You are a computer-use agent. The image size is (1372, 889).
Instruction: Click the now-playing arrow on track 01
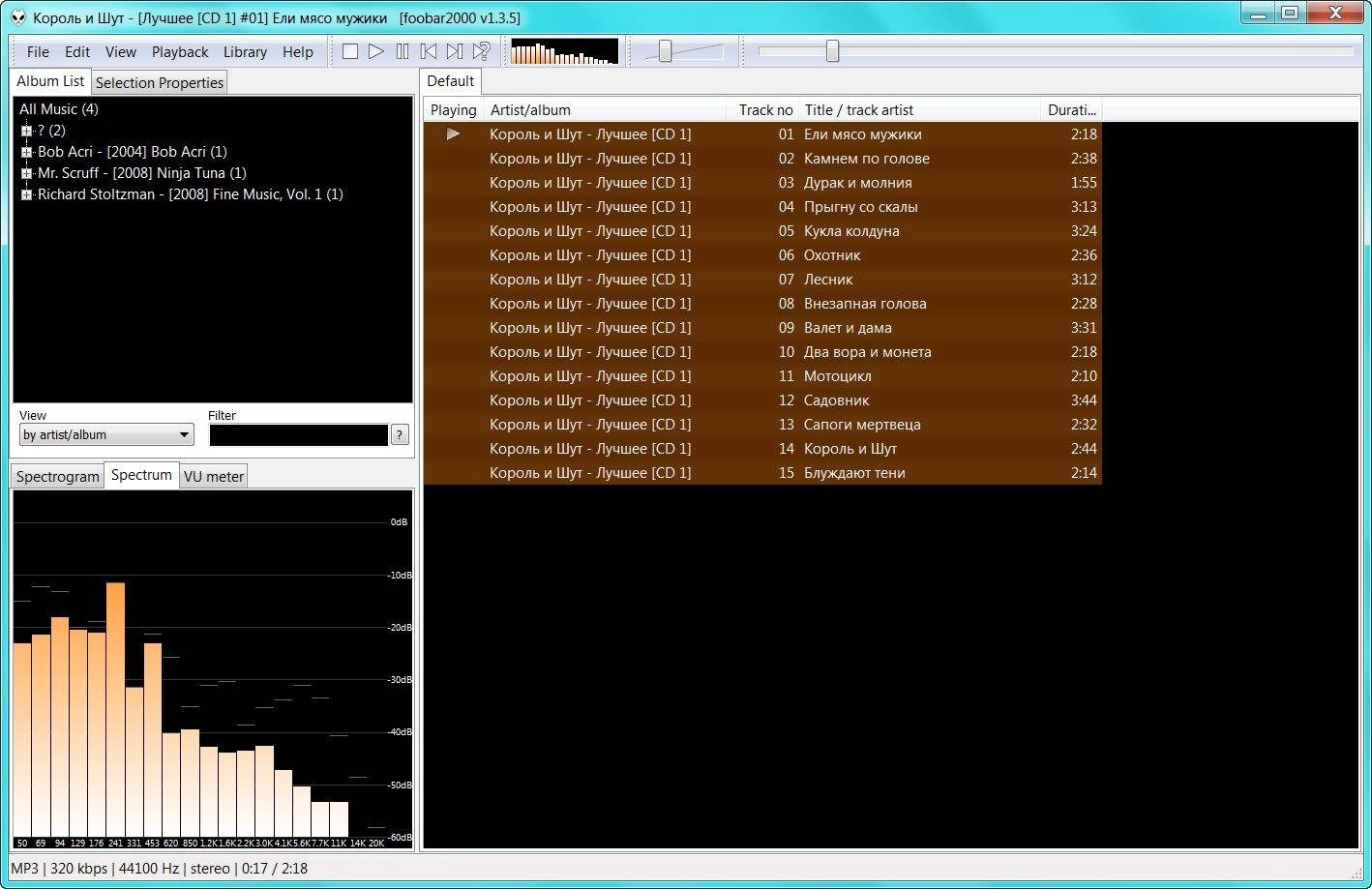(453, 134)
